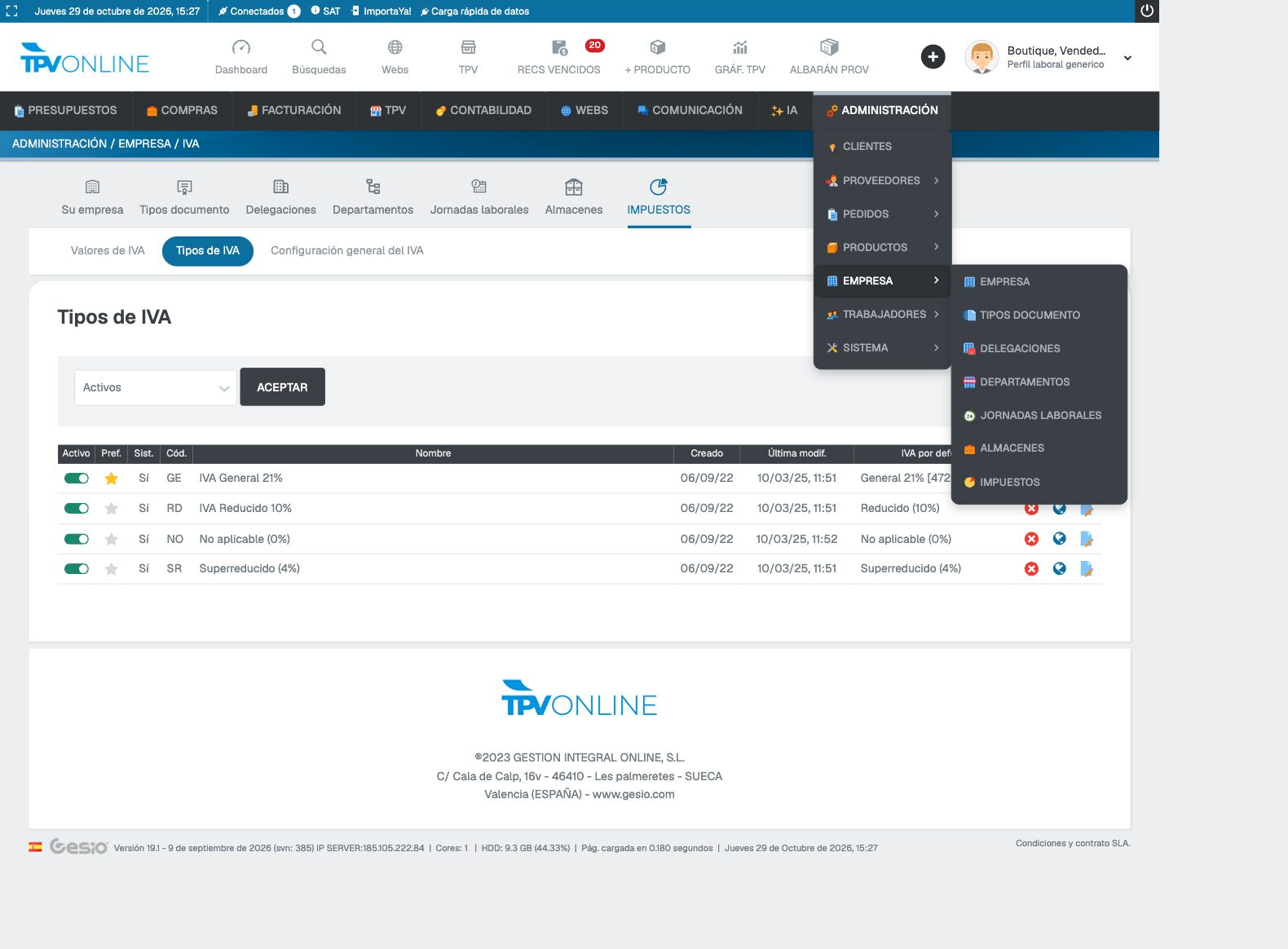This screenshot has height=949, width=1288.
Task: Toggle active switch for No aplicable (0%)
Action: coord(77,539)
